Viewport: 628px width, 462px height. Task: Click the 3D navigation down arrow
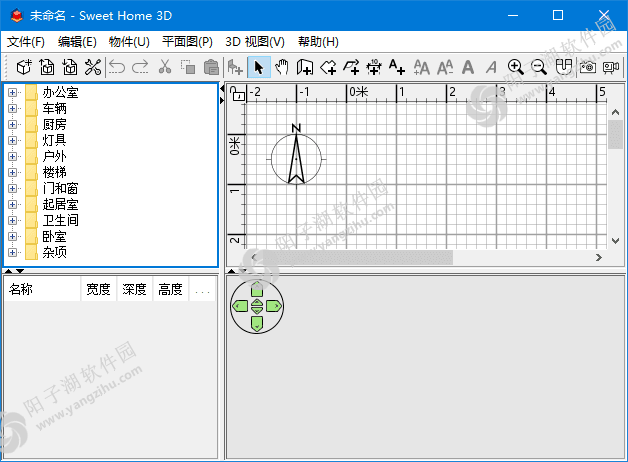coord(257,323)
